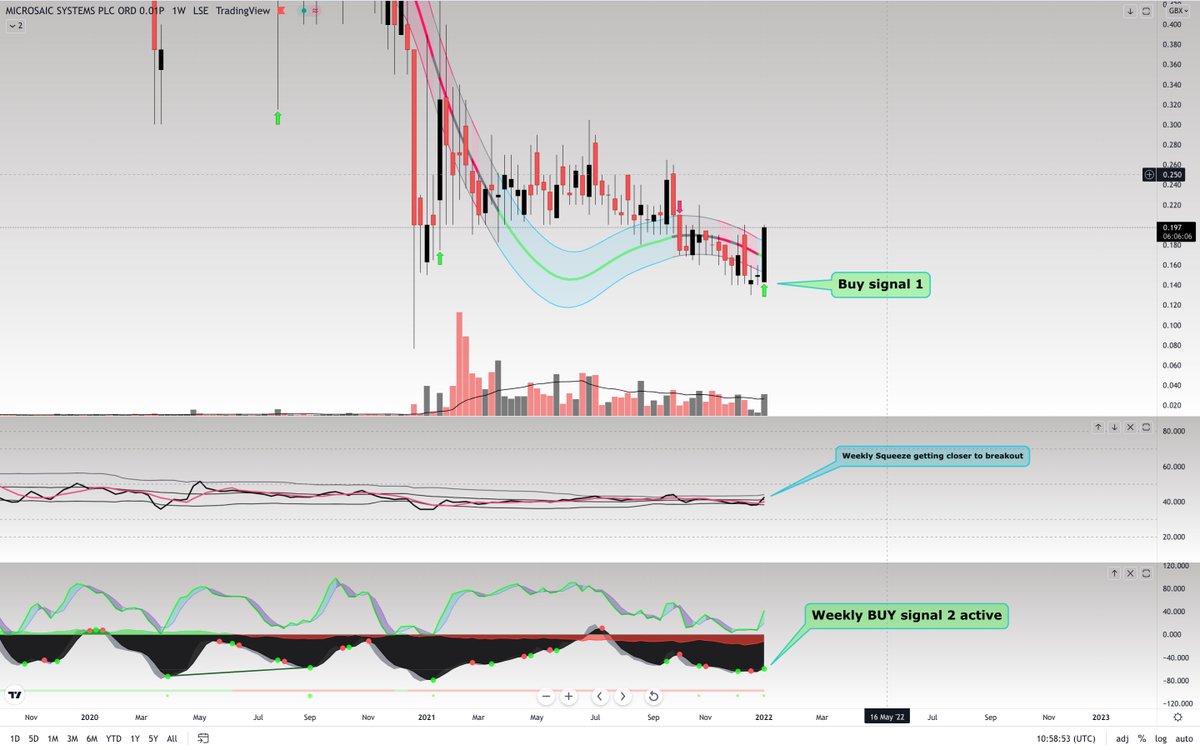Maximize the squeeze indicator pane
This screenshot has height=750, width=1200.
1147,427
